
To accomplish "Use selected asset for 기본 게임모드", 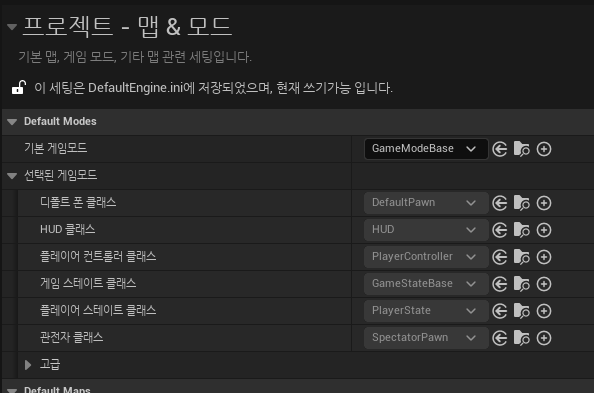I will click(500, 149).
